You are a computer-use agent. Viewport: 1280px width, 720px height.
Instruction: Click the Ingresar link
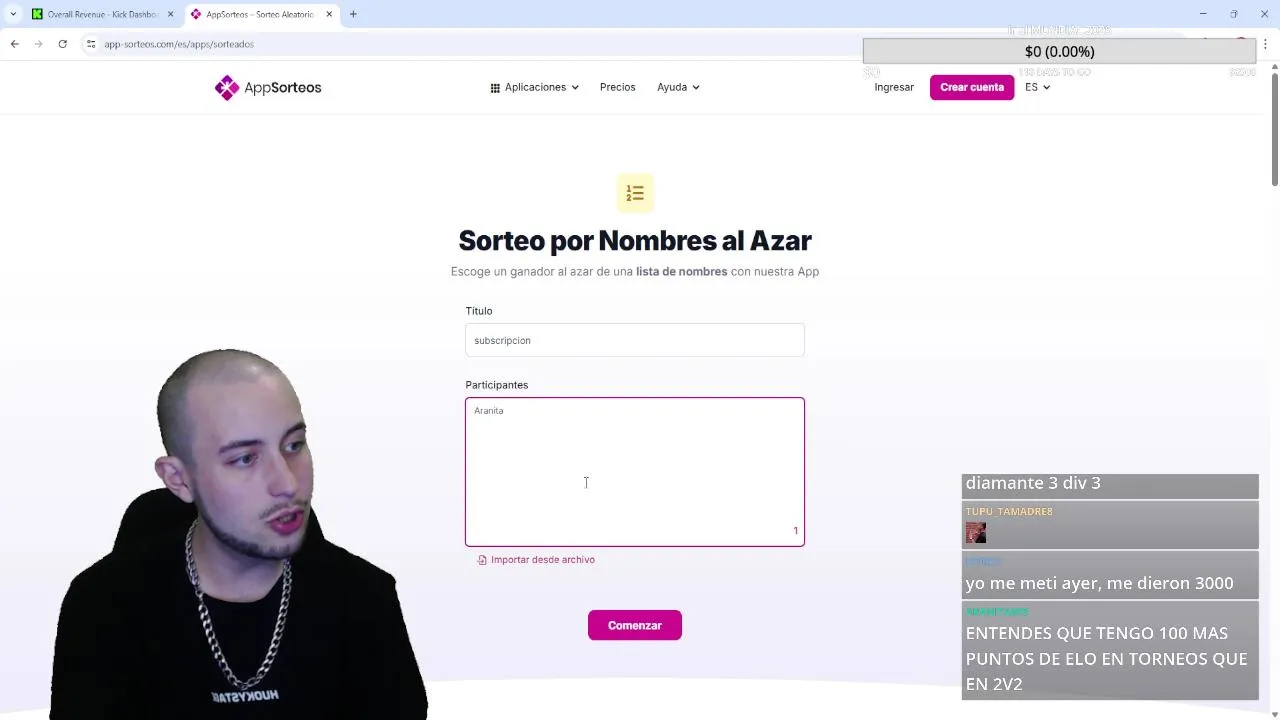coord(894,87)
